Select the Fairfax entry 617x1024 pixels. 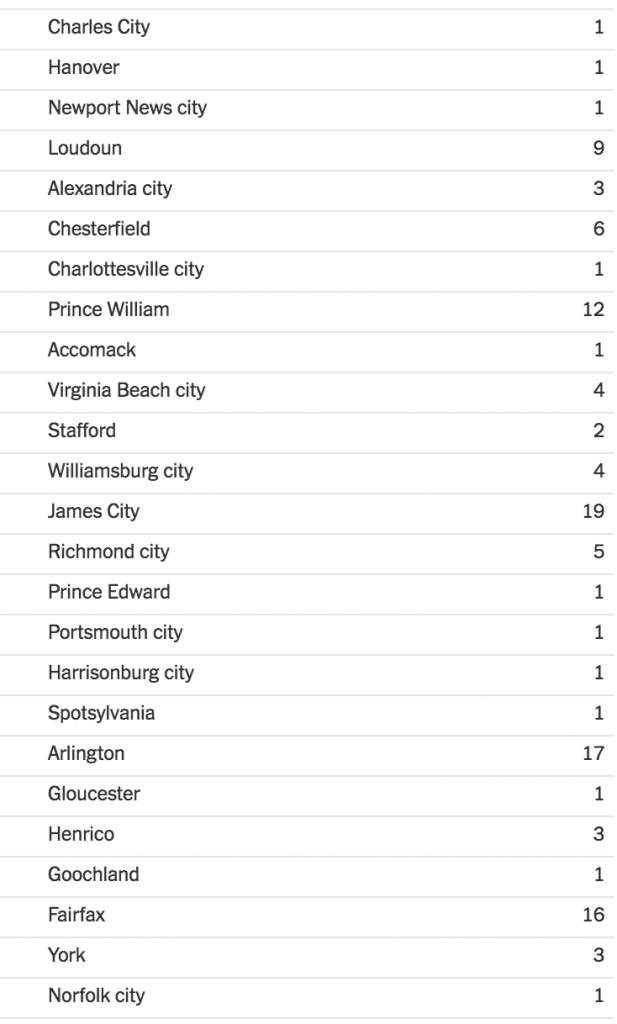[x=76, y=914]
